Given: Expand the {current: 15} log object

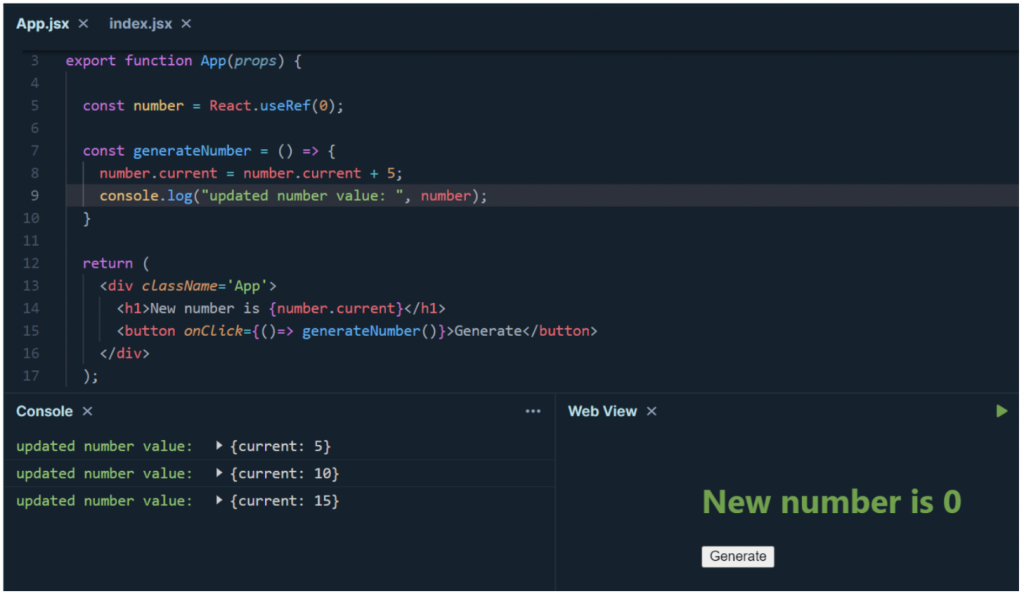Looking at the screenshot, I should (x=220, y=500).
